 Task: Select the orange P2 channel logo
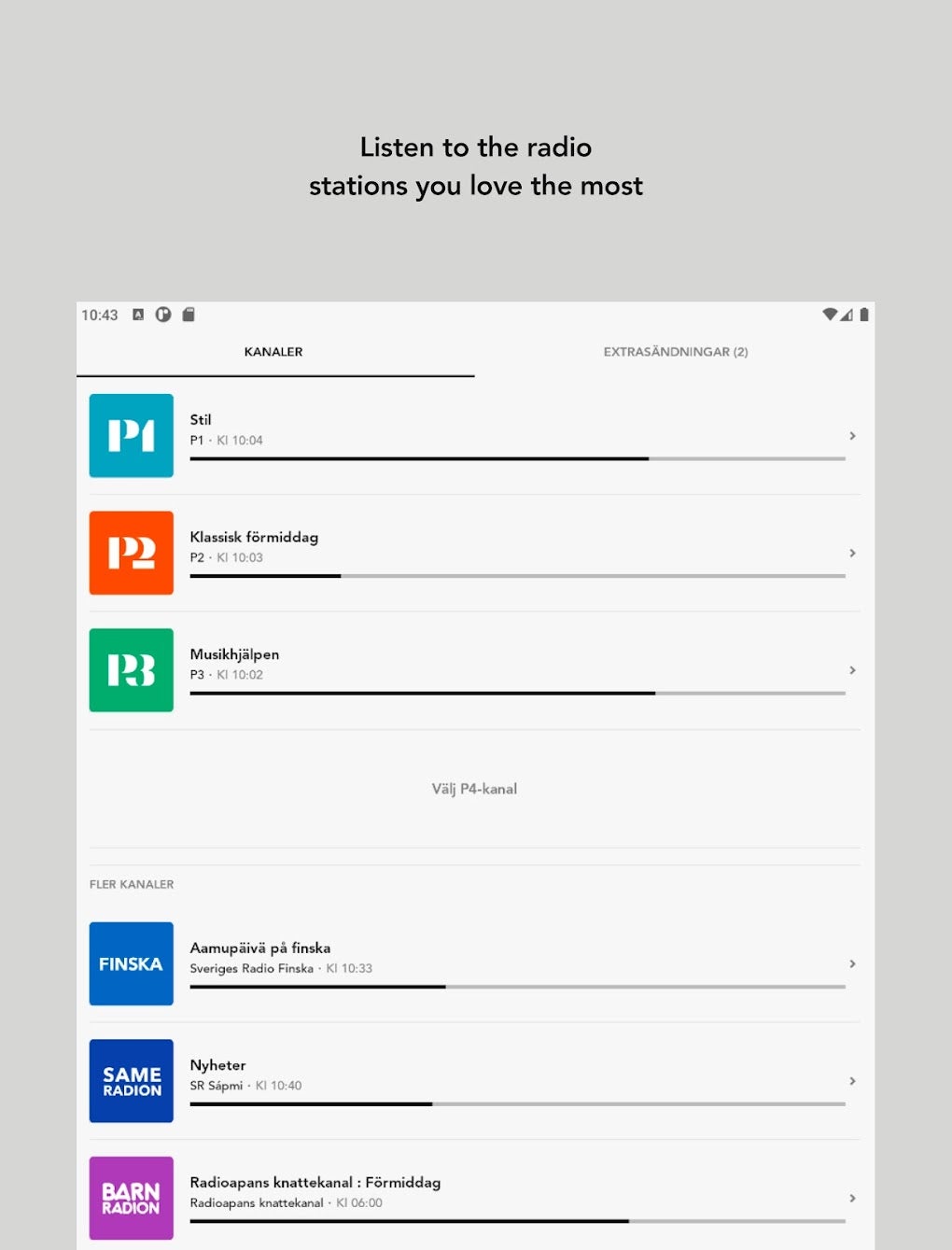point(131,553)
